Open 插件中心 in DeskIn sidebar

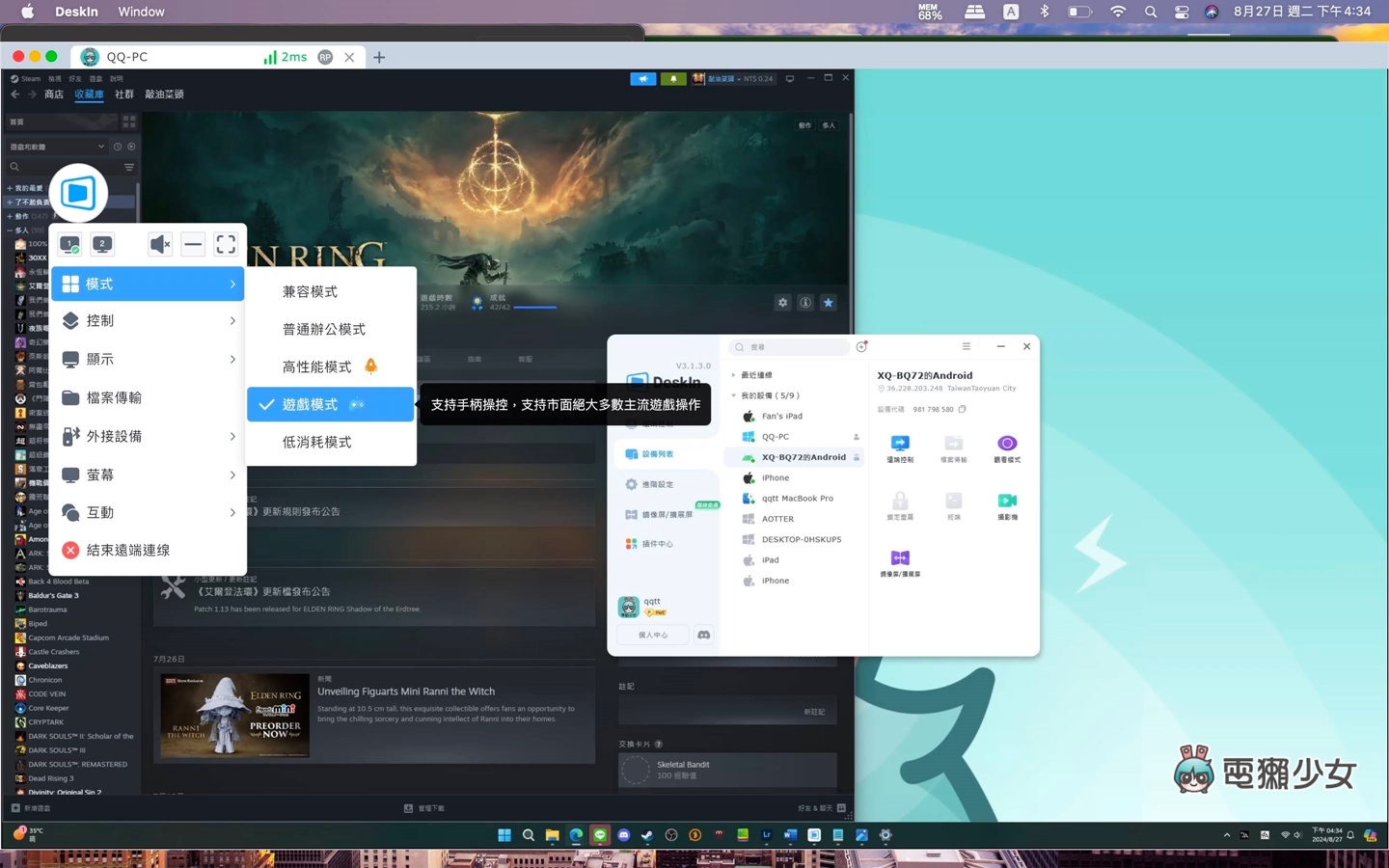click(650, 544)
